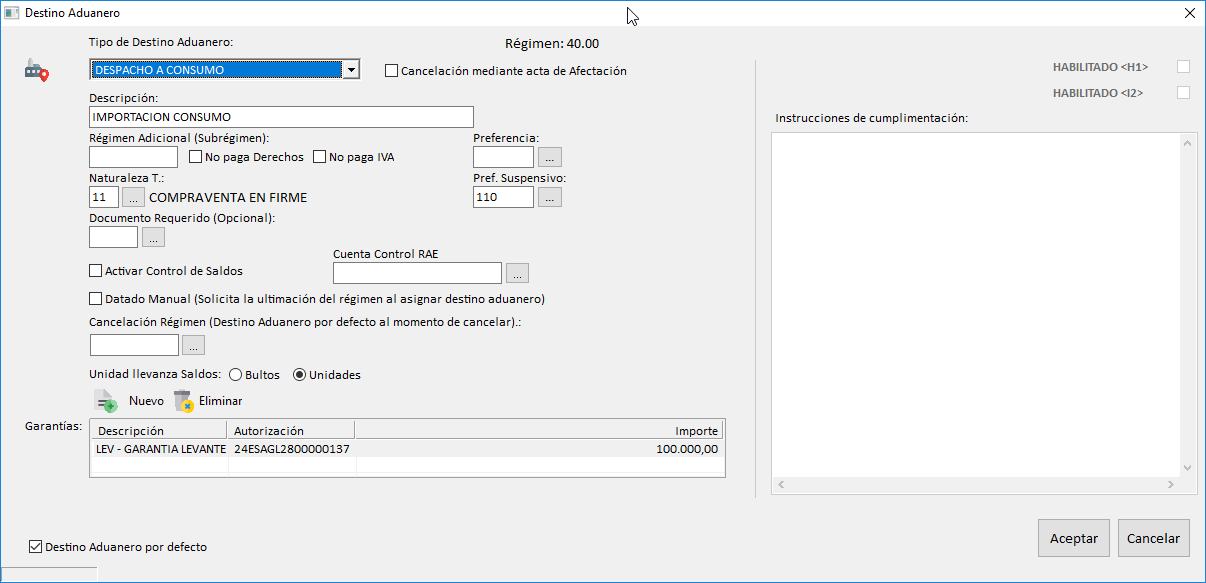Image resolution: width=1206 pixels, height=583 pixels.
Task: Open Cancelación Régimen lookup ellipsis button
Action: (193, 345)
